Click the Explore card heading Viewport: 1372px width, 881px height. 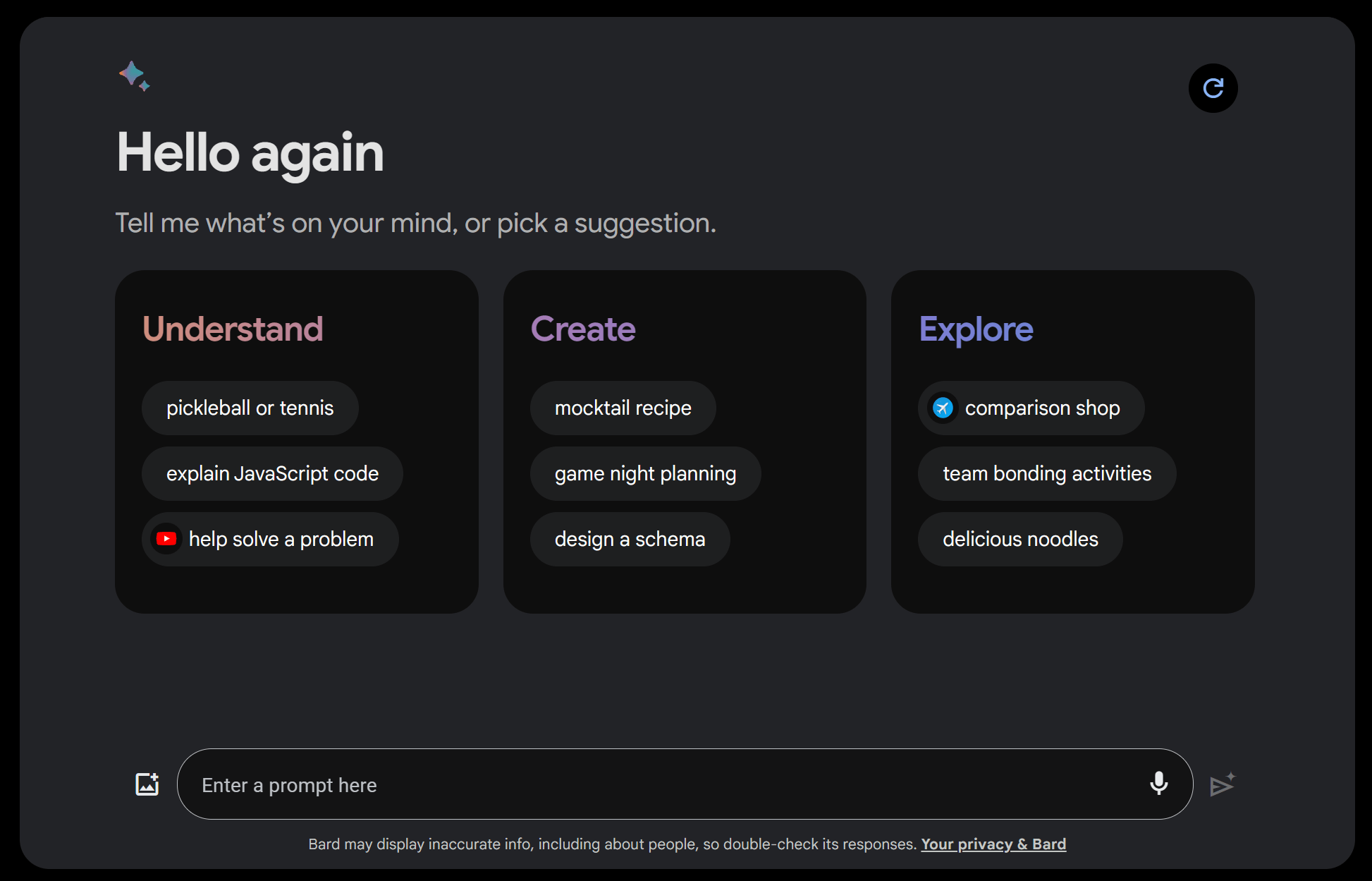[x=976, y=329]
